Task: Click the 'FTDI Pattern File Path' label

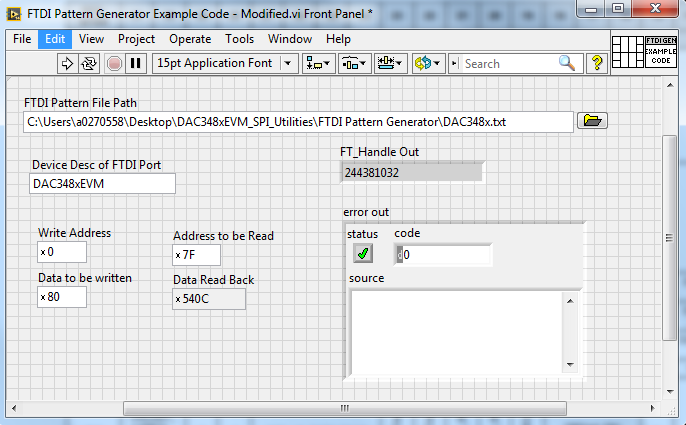Action: click(x=80, y=103)
